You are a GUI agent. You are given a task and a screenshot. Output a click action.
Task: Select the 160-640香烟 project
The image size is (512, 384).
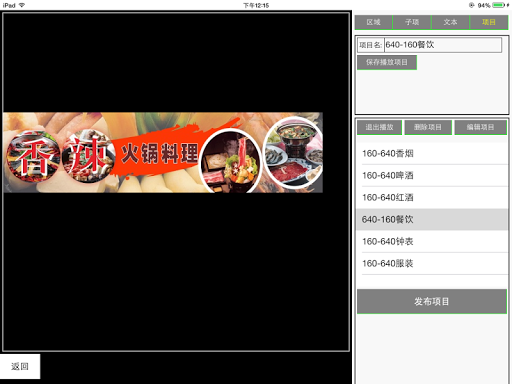432,154
